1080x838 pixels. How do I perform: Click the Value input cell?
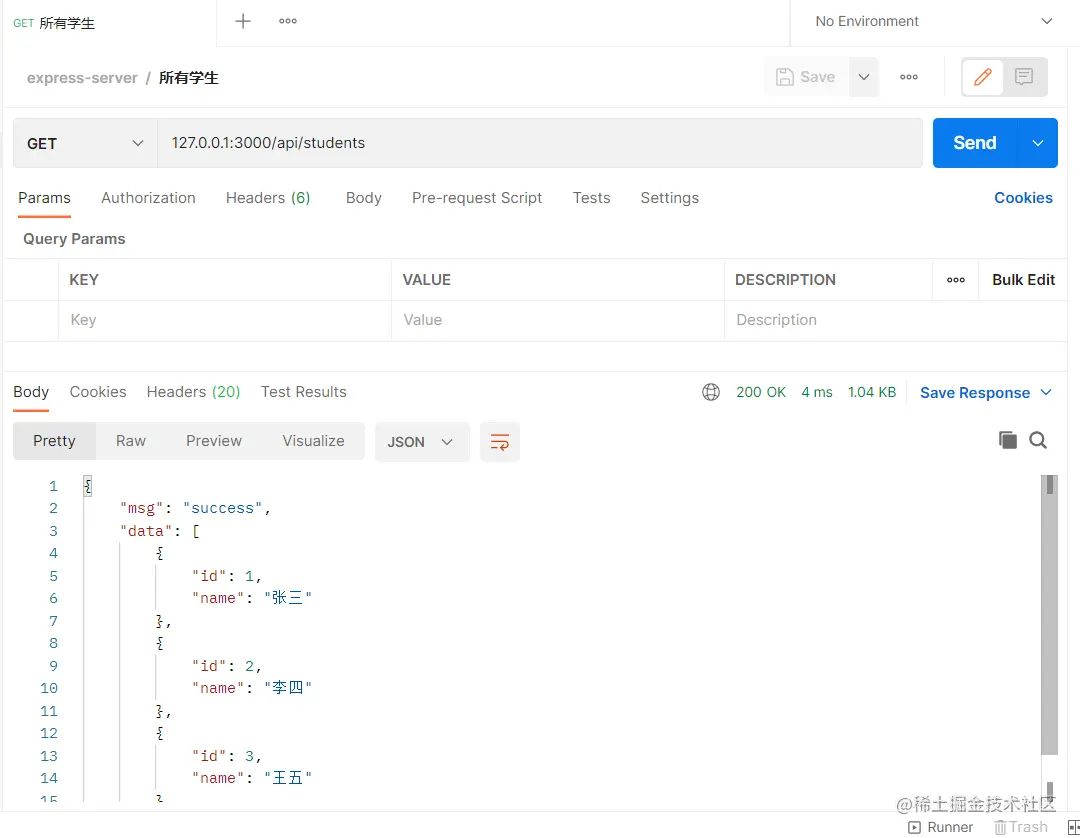(557, 320)
